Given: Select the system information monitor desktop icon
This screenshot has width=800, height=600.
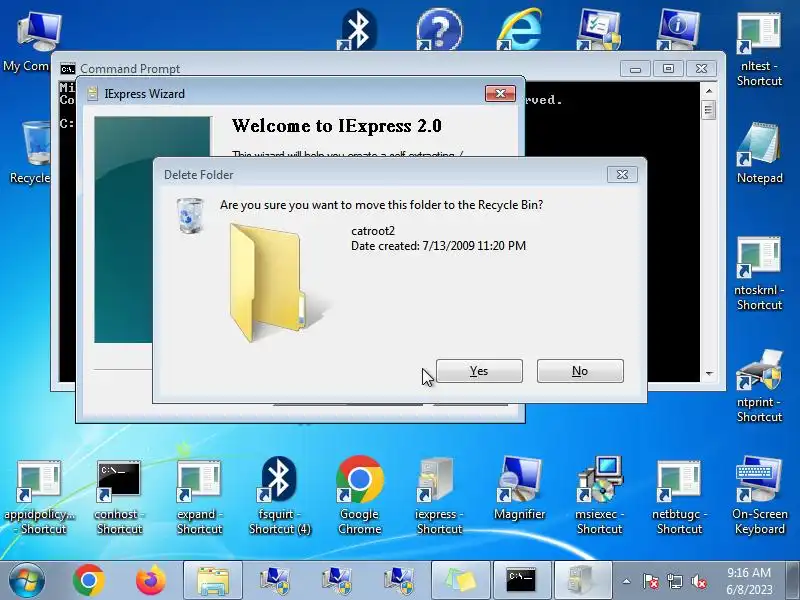Looking at the screenshot, I should tap(679, 30).
